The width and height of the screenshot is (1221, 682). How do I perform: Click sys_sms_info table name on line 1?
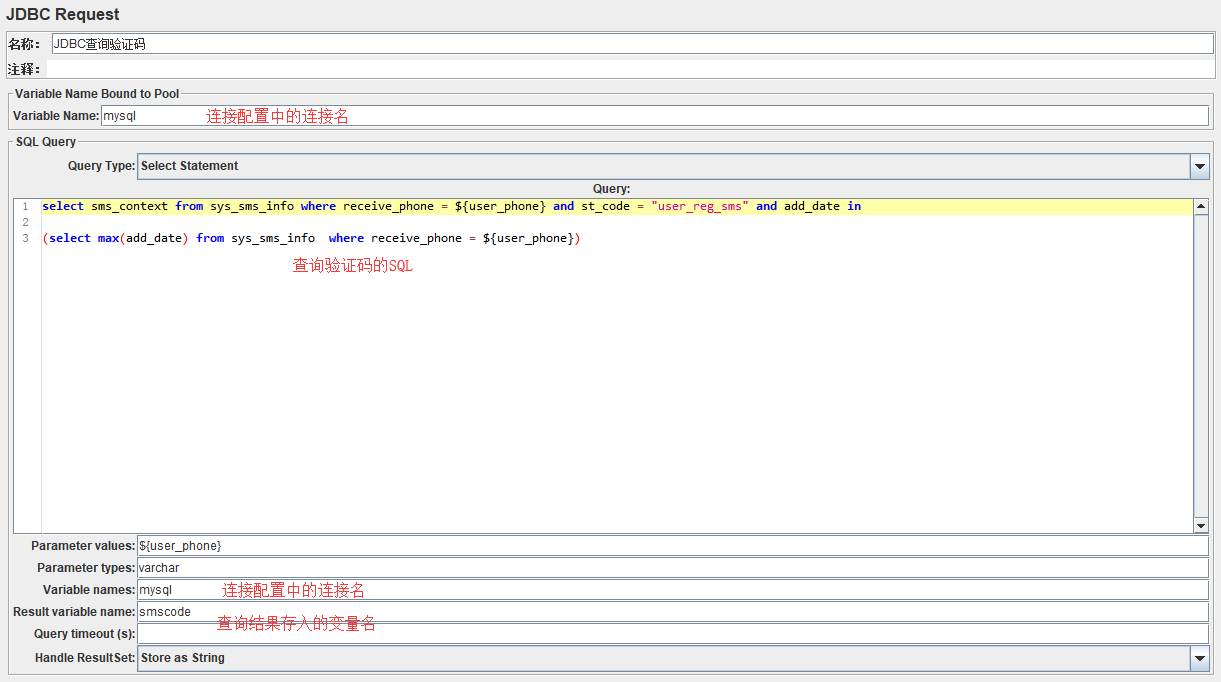(x=252, y=206)
